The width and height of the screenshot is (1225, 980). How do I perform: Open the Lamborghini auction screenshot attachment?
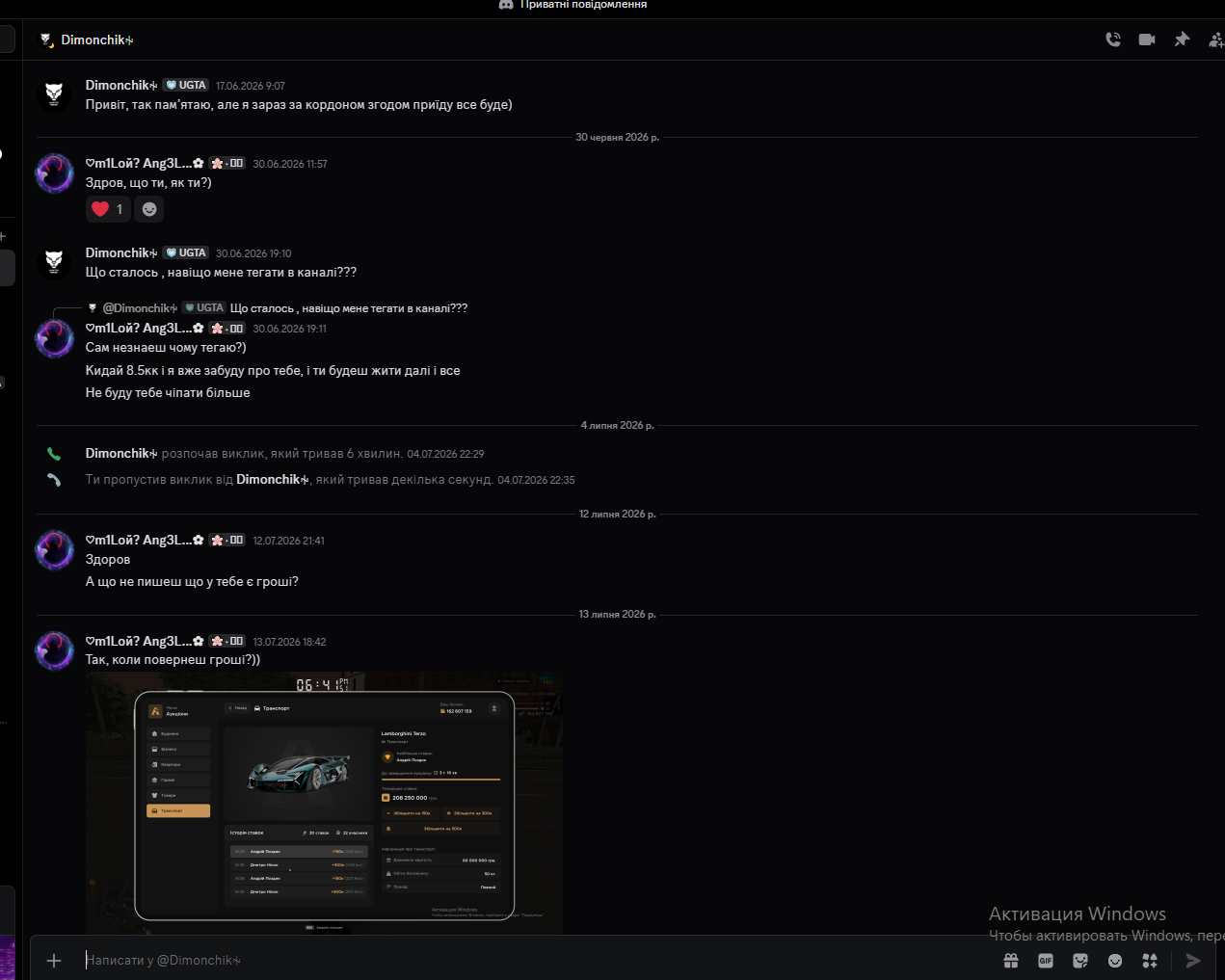pos(324,803)
